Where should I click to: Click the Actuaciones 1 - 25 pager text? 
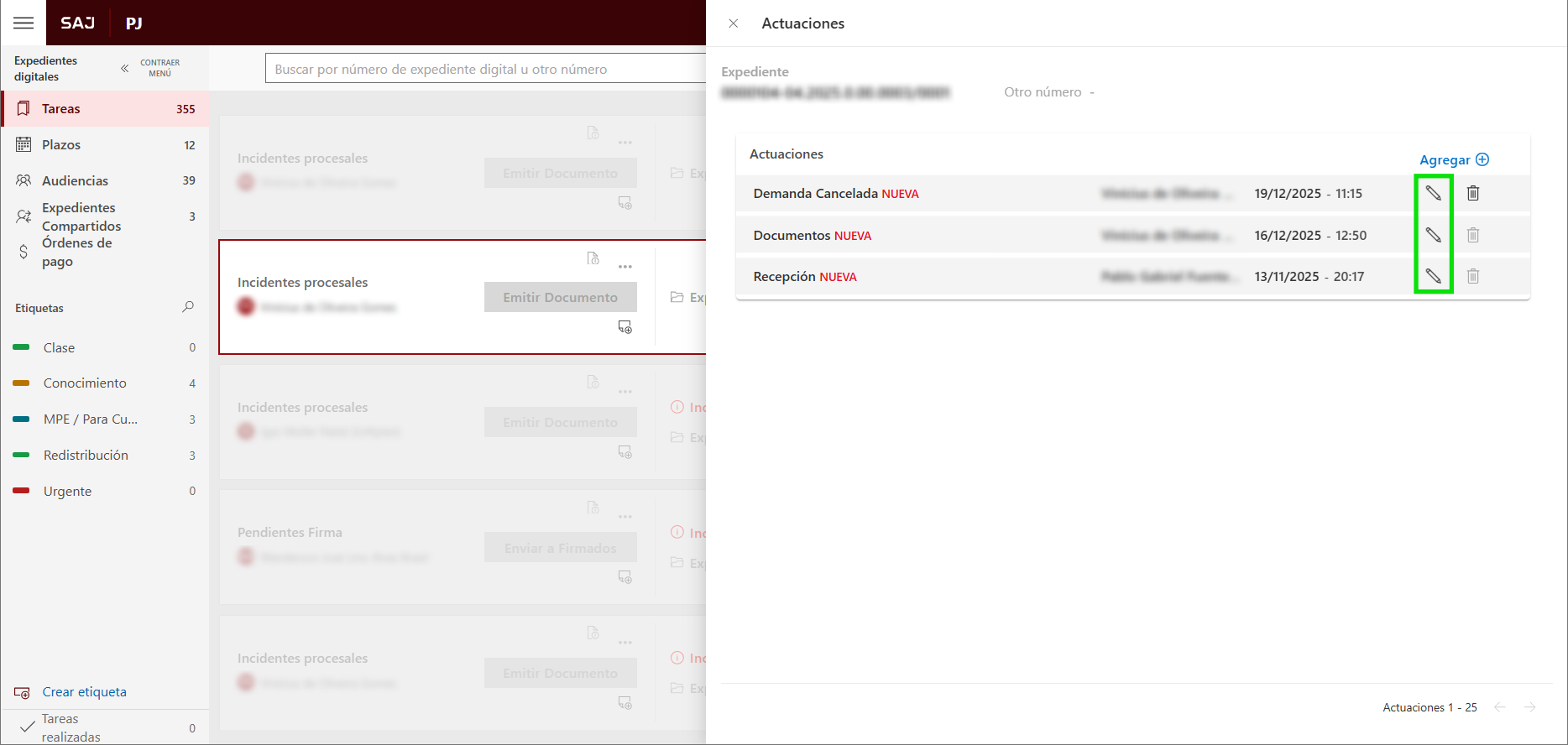coord(1429,707)
